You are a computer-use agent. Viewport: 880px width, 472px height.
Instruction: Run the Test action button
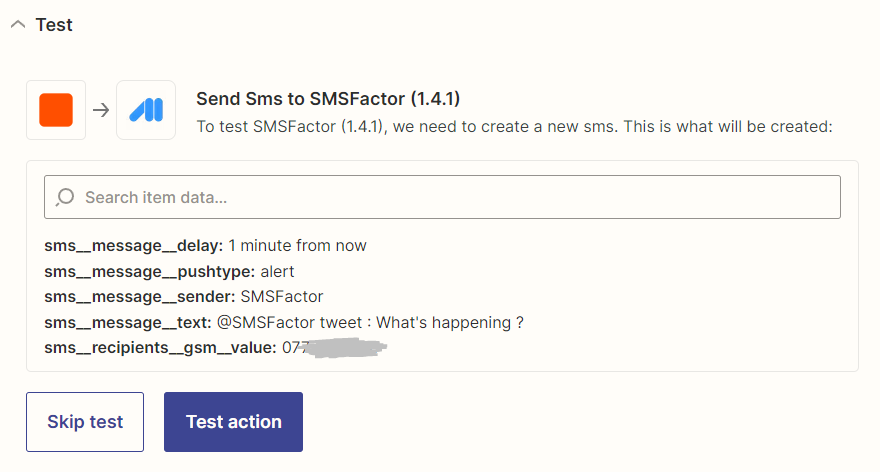coord(233,422)
